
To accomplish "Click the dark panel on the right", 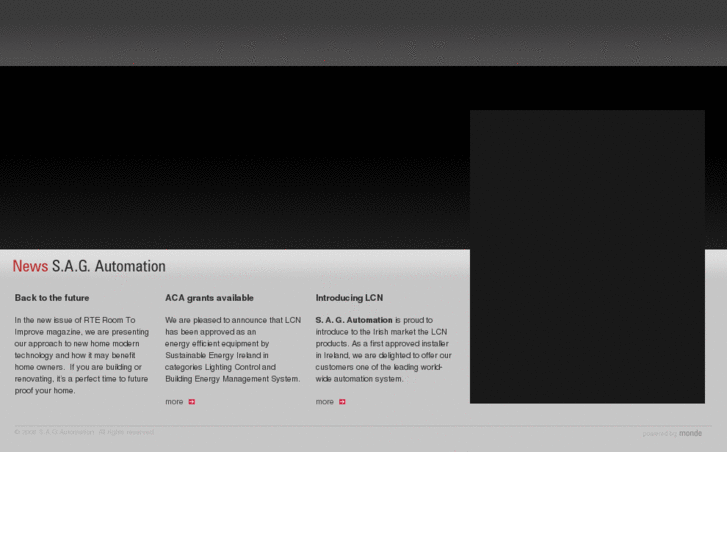I will 587,256.
